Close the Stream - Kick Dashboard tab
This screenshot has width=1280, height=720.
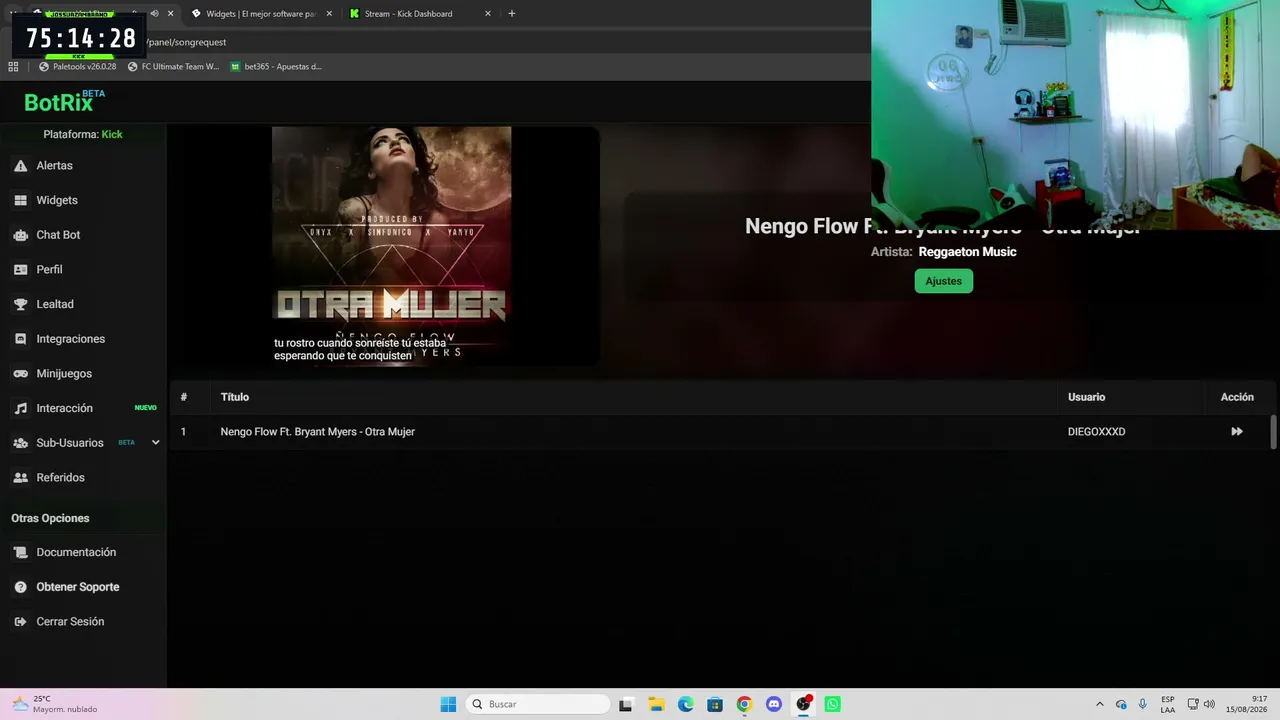tap(488, 14)
